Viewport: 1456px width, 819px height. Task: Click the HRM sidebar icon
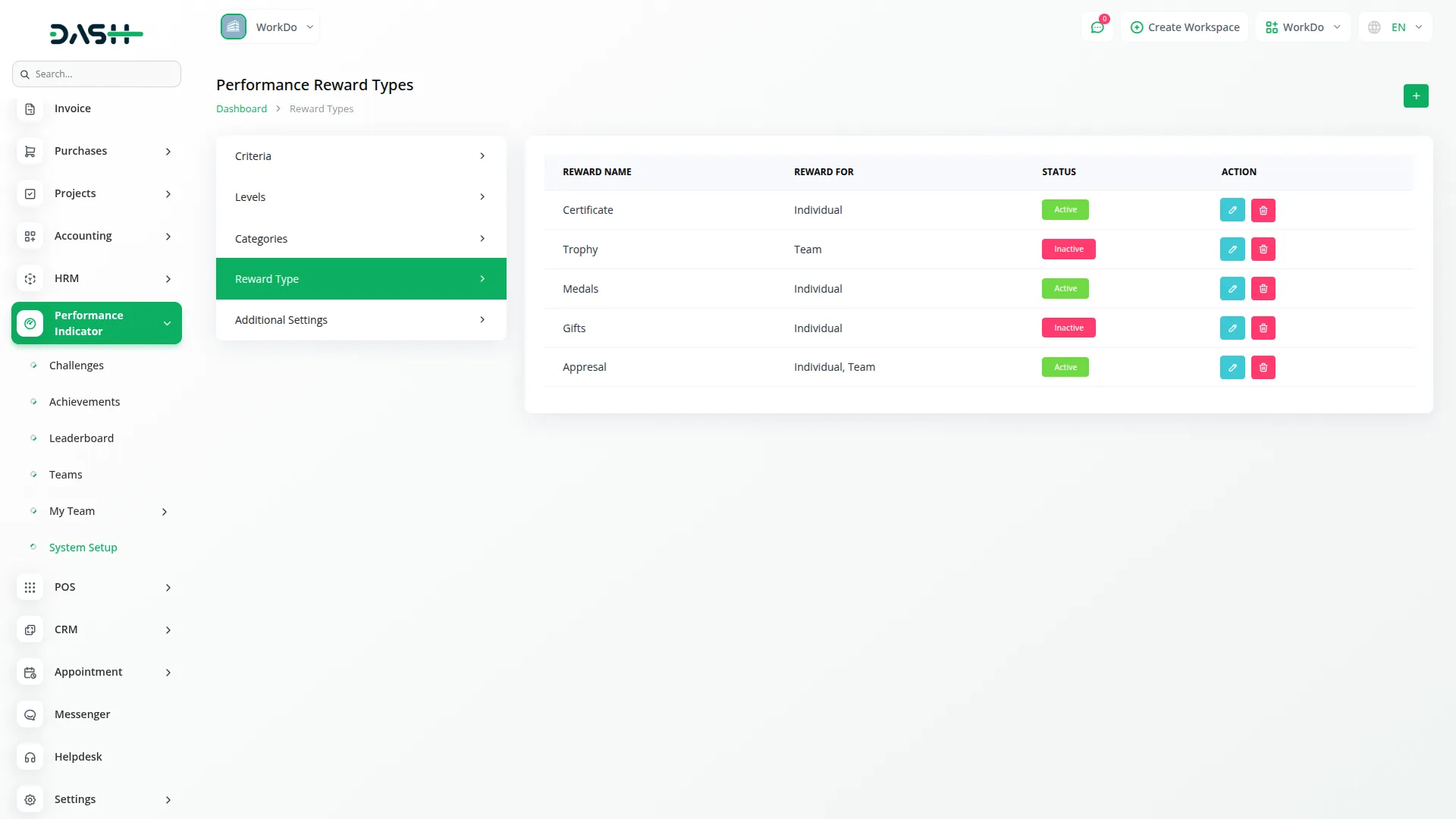[x=30, y=279]
